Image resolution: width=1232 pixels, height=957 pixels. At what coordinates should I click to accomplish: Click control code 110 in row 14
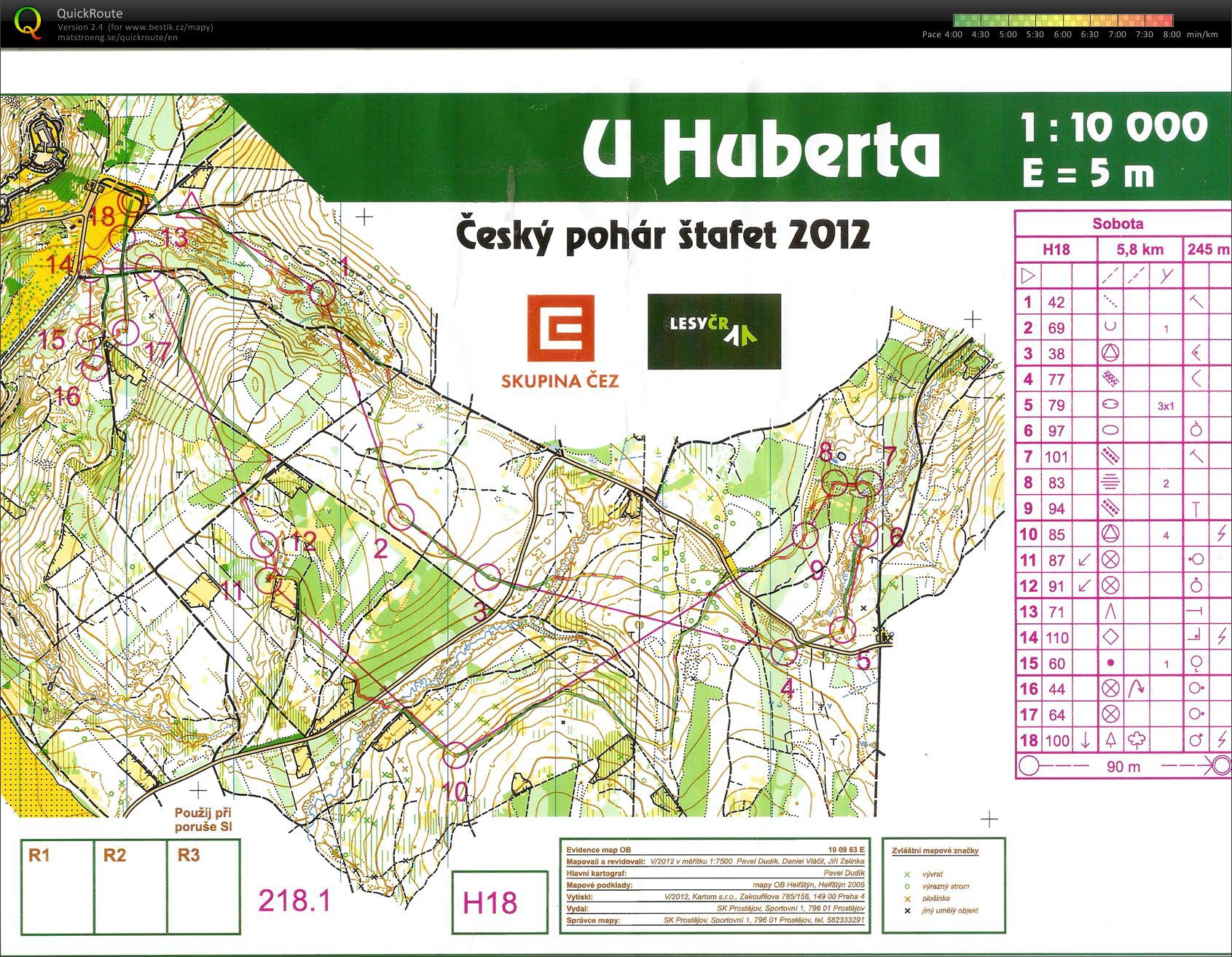pos(1057,638)
